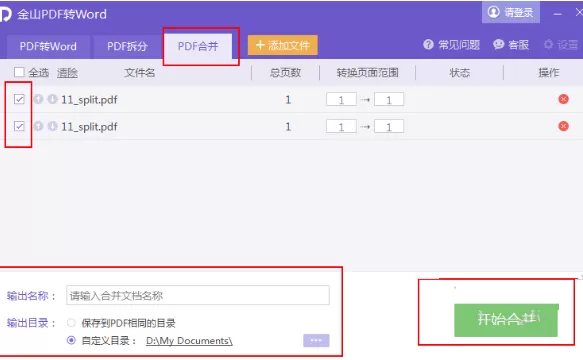Screen dimensions: 583x360
Task: Minimize the 金山PDF转Word window
Action: [x=557, y=14]
